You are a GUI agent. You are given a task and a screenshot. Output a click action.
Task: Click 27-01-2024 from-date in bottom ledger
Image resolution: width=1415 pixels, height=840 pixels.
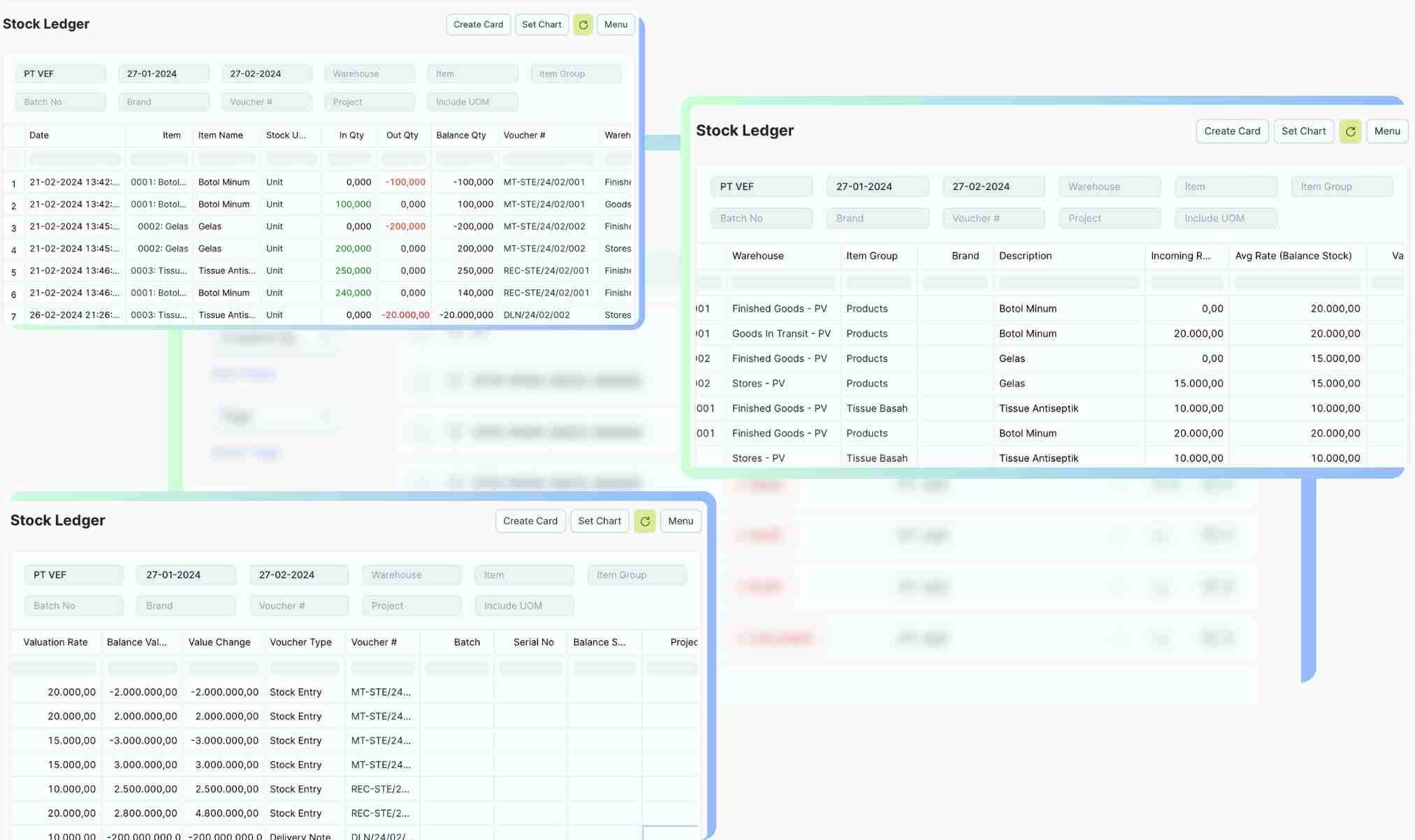pyautogui.click(x=186, y=575)
